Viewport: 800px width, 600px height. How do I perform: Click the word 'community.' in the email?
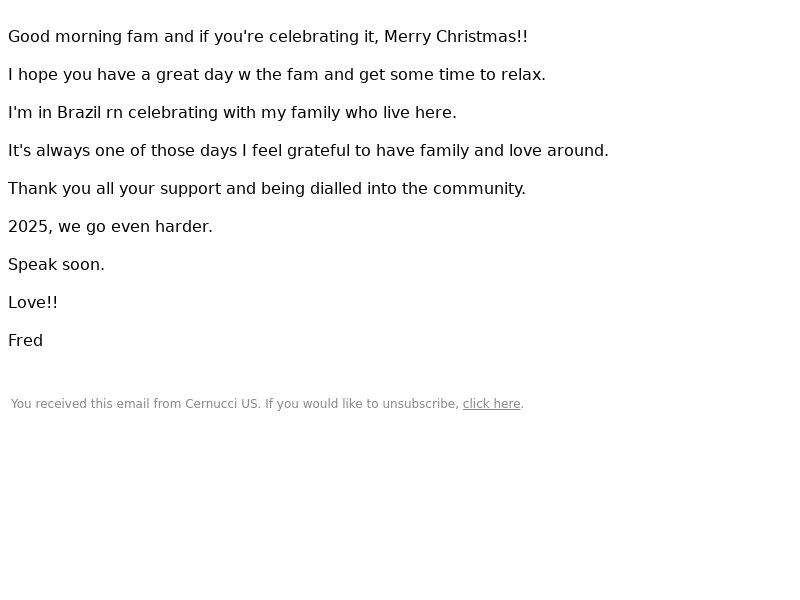(x=479, y=188)
